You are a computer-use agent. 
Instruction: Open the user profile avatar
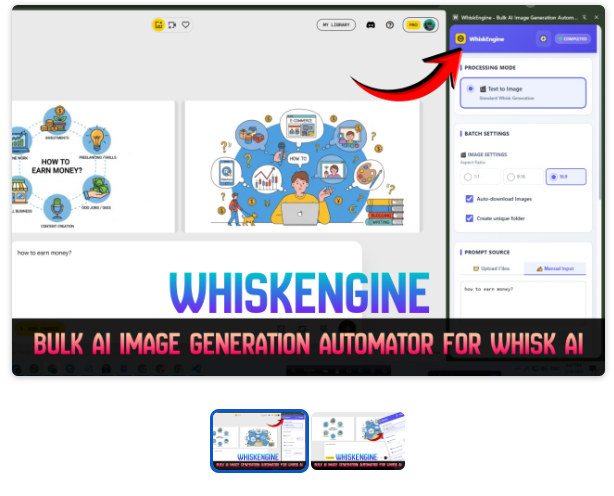click(x=430, y=25)
